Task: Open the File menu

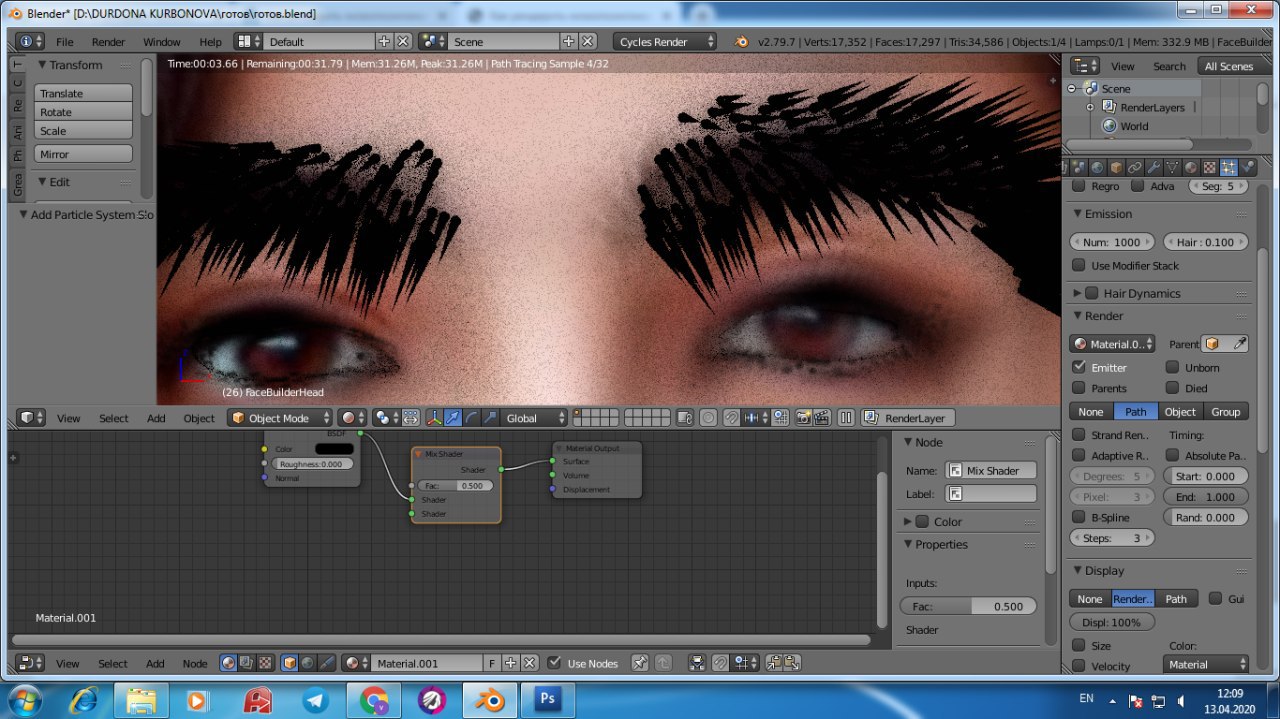Action: 65,42
